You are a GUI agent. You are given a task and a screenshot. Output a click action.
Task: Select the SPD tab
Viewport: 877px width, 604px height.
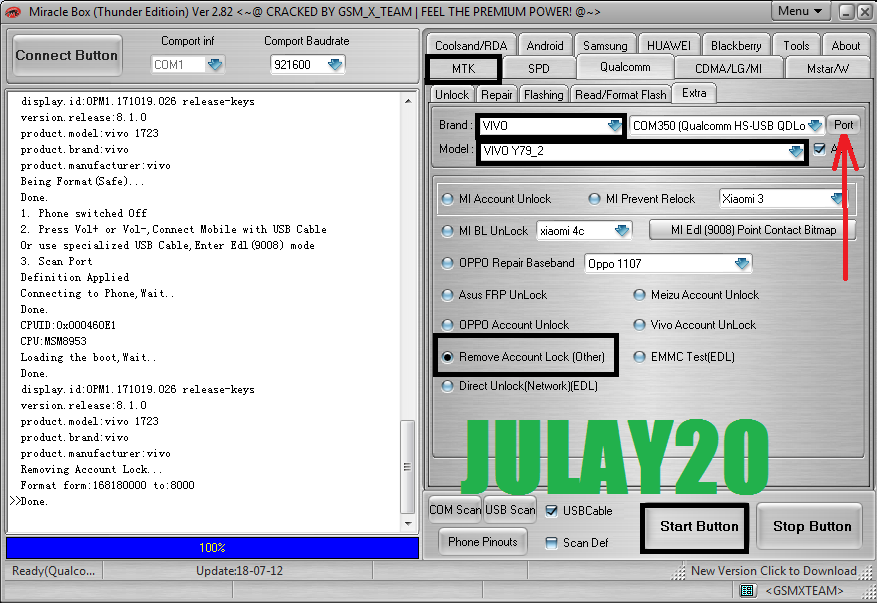click(539, 69)
